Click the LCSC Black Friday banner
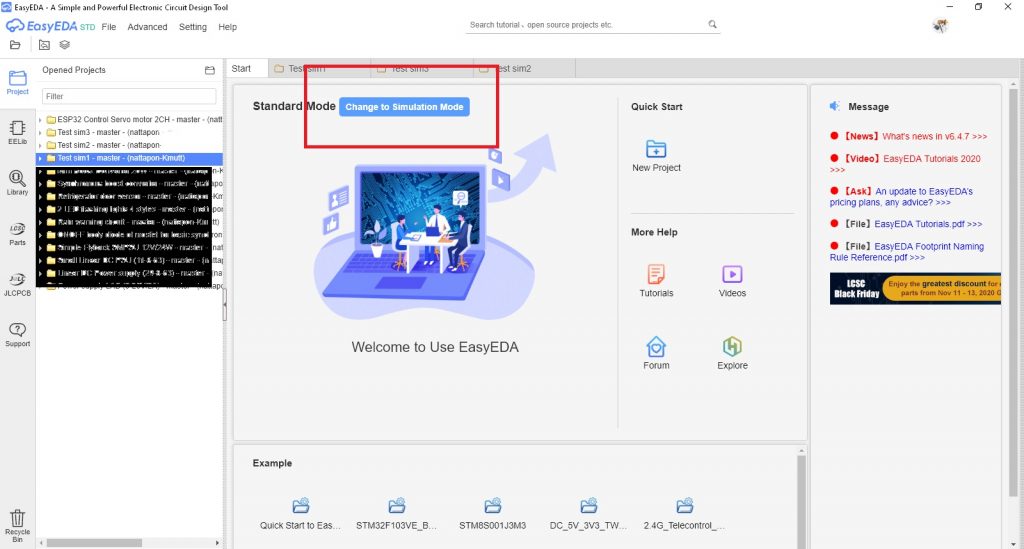 pos(915,288)
